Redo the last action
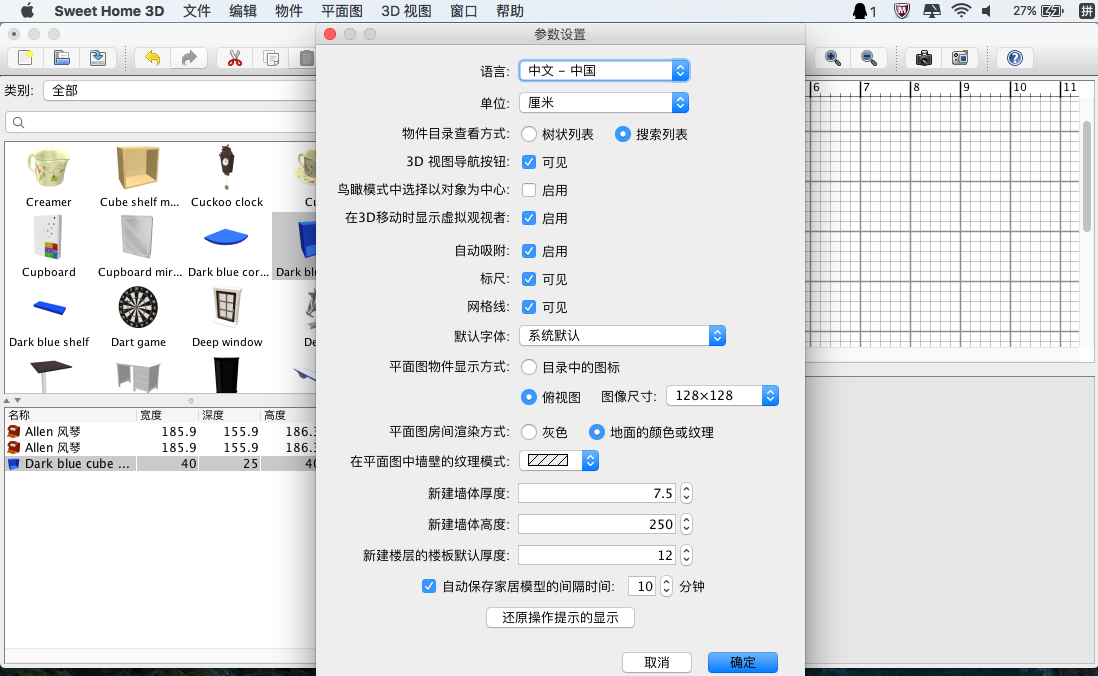The height and width of the screenshot is (676, 1098). [x=189, y=58]
